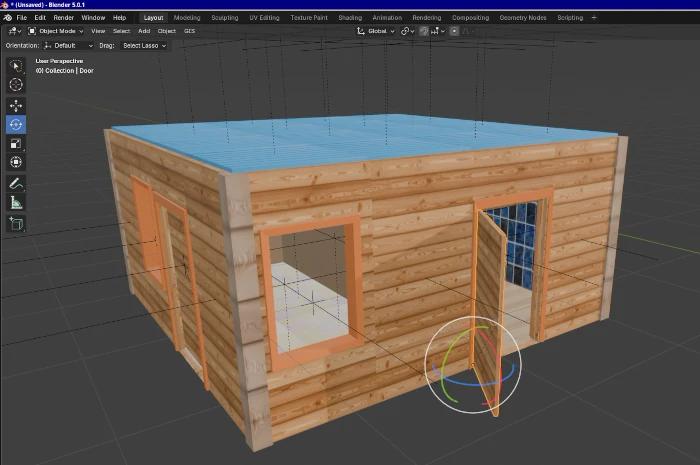Screen dimensions: 700x465
Task: Select the Rotate tool
Action: [16, 125]
